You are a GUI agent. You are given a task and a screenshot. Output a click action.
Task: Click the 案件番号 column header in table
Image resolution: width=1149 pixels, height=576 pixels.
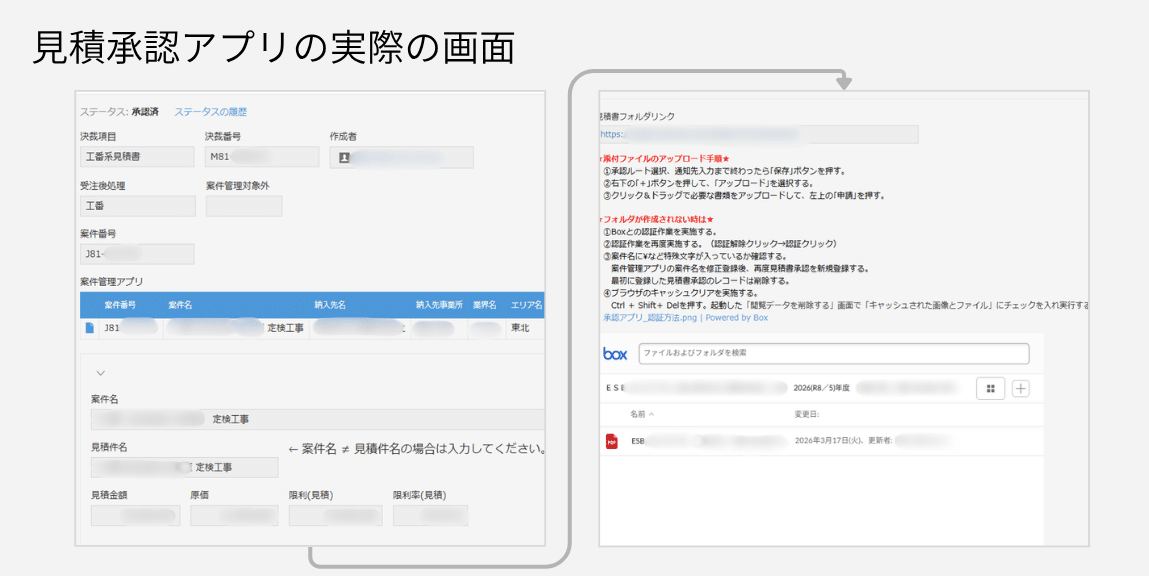pyautogui.click(x=120, y=304)
